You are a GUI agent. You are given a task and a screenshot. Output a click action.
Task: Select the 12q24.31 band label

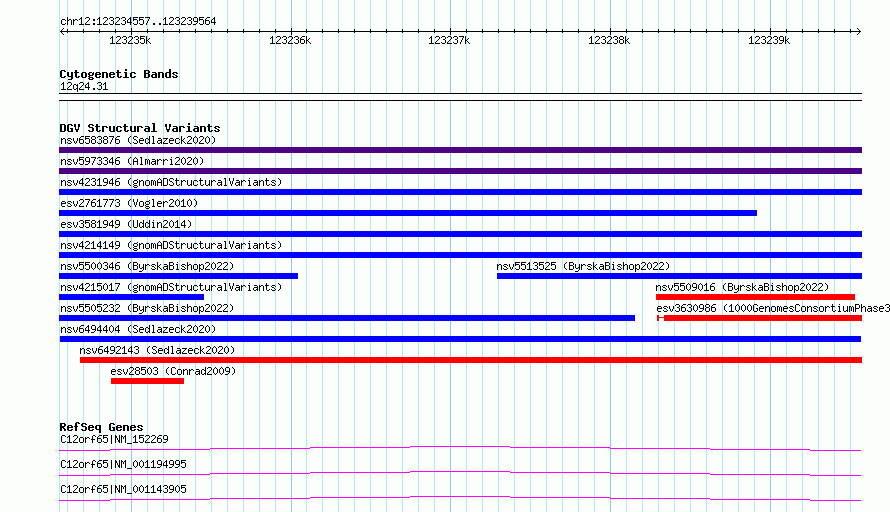pyautogui.click(x=84, y=86)
